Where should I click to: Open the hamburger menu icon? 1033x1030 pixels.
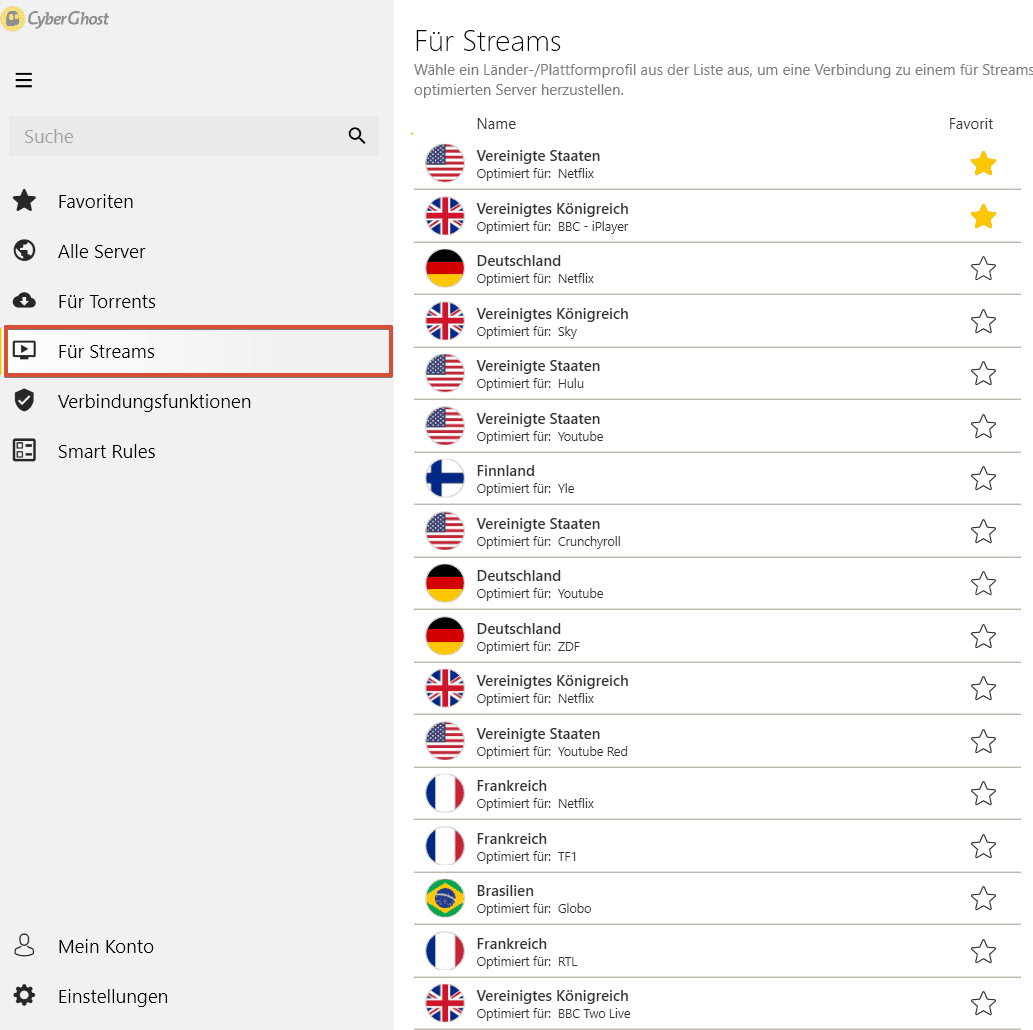(24, 80)
